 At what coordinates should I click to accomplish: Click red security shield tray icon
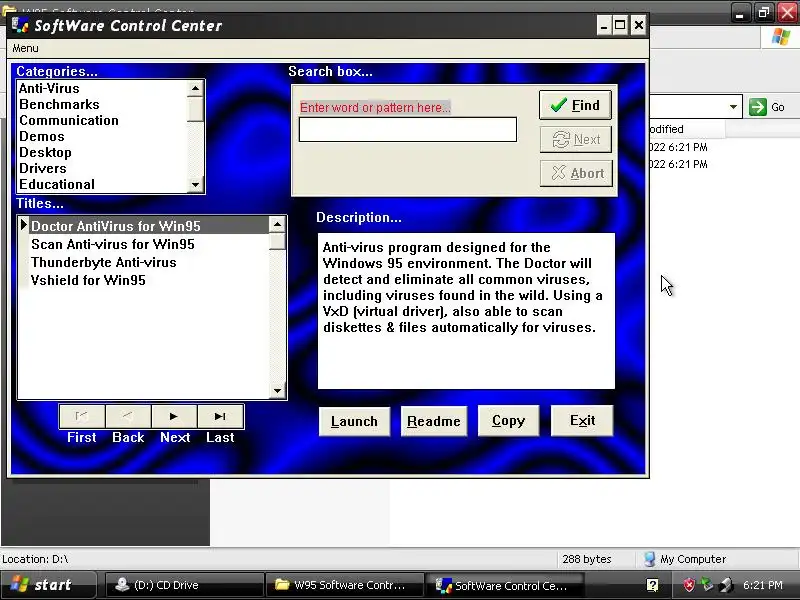(689, 585)
